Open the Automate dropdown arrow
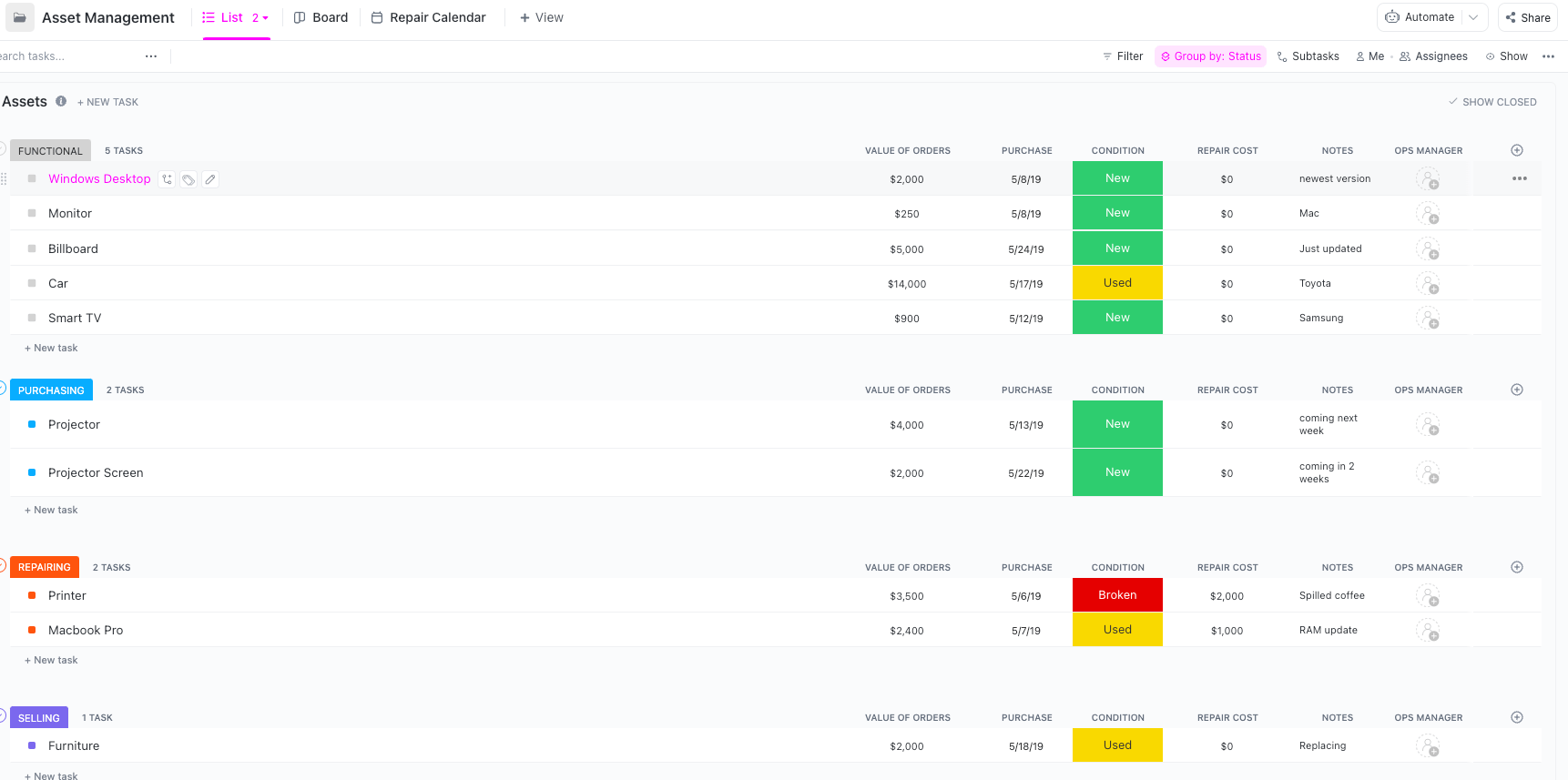1568x780 pixels. click(1473, 17)
